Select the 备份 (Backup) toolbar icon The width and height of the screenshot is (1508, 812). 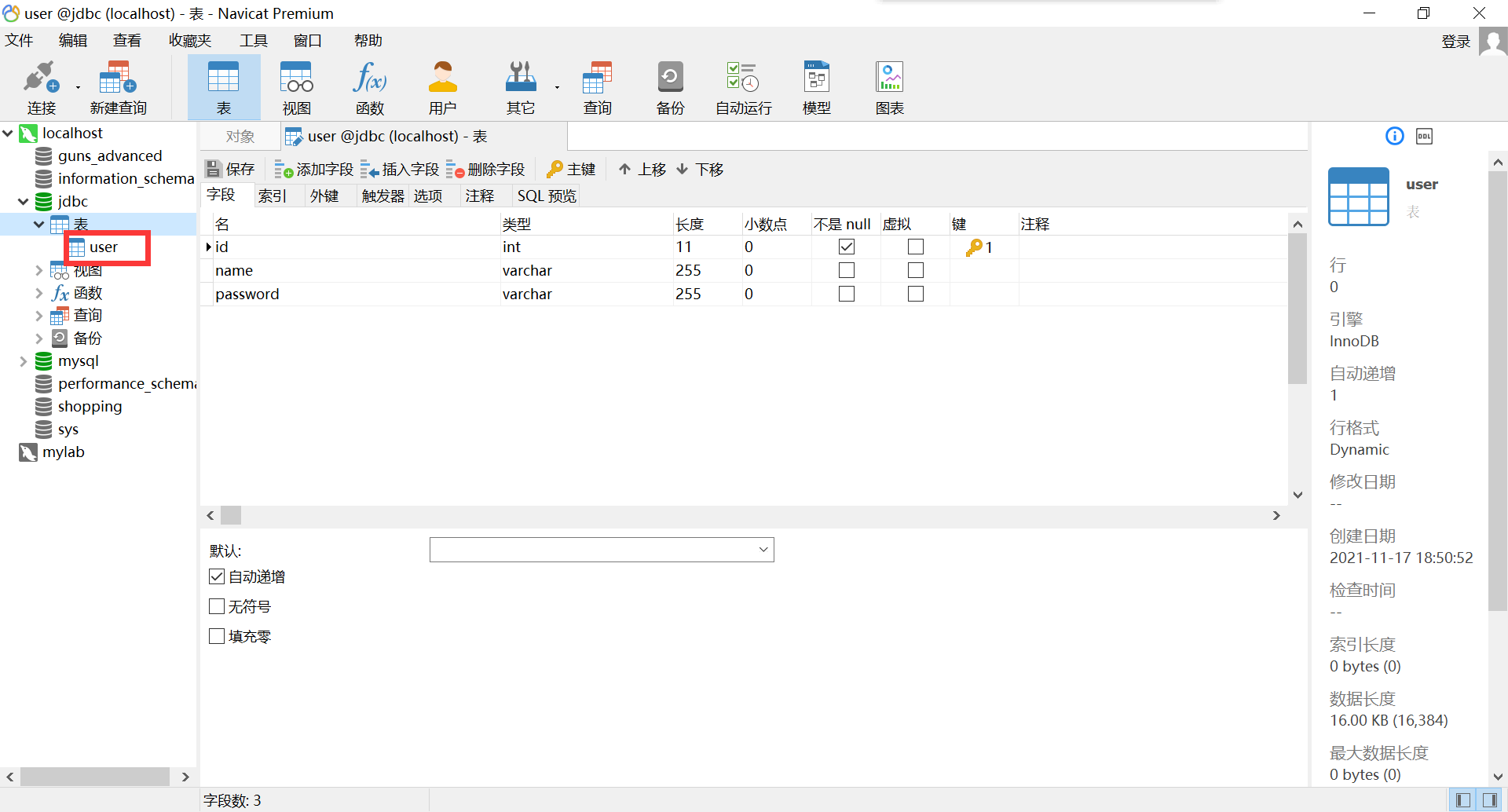[x=669, y=86]
